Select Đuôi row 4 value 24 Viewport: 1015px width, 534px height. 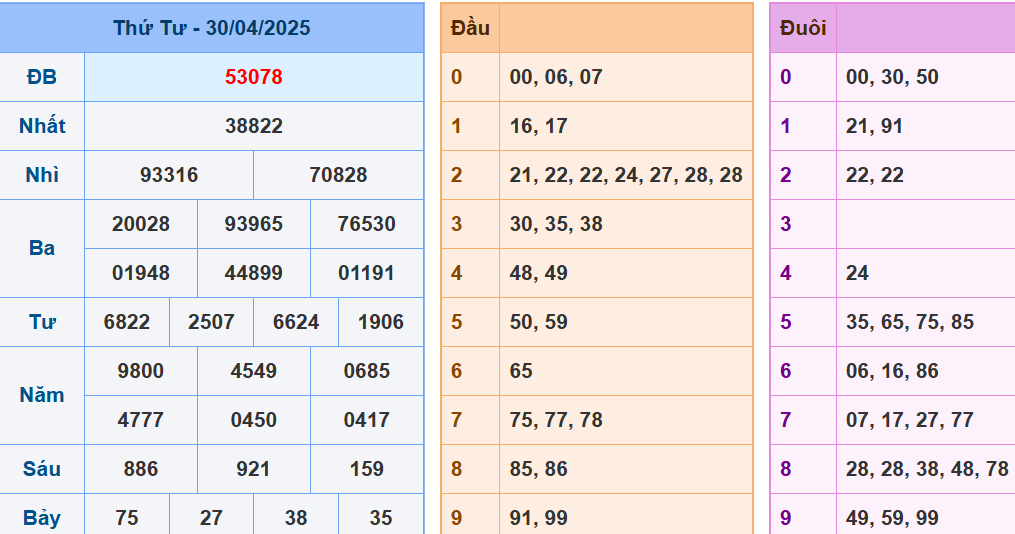pyautogui.click(x=857, y=273)
